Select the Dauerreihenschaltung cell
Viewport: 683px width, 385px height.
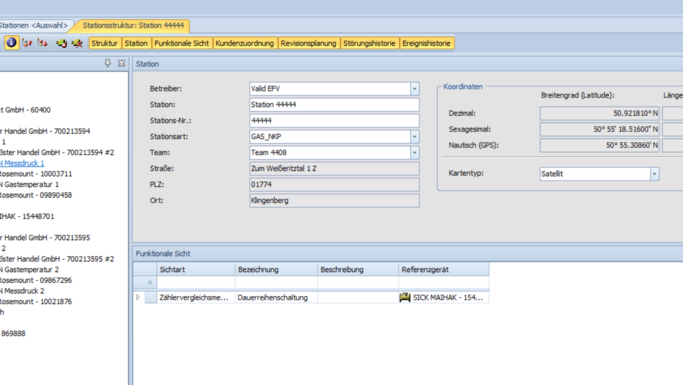tap(276, 298)
